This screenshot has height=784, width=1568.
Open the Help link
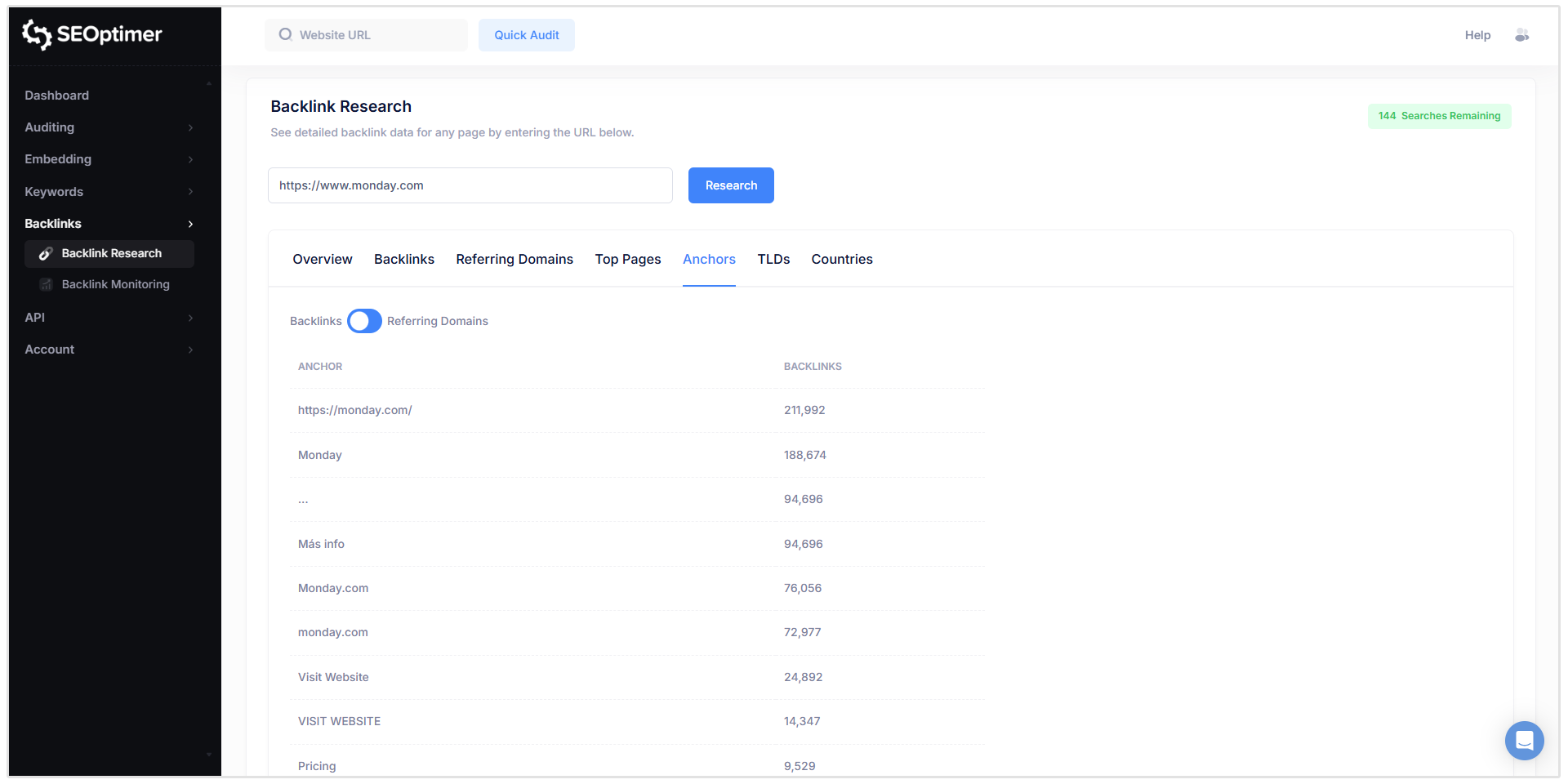[1477, 35]
